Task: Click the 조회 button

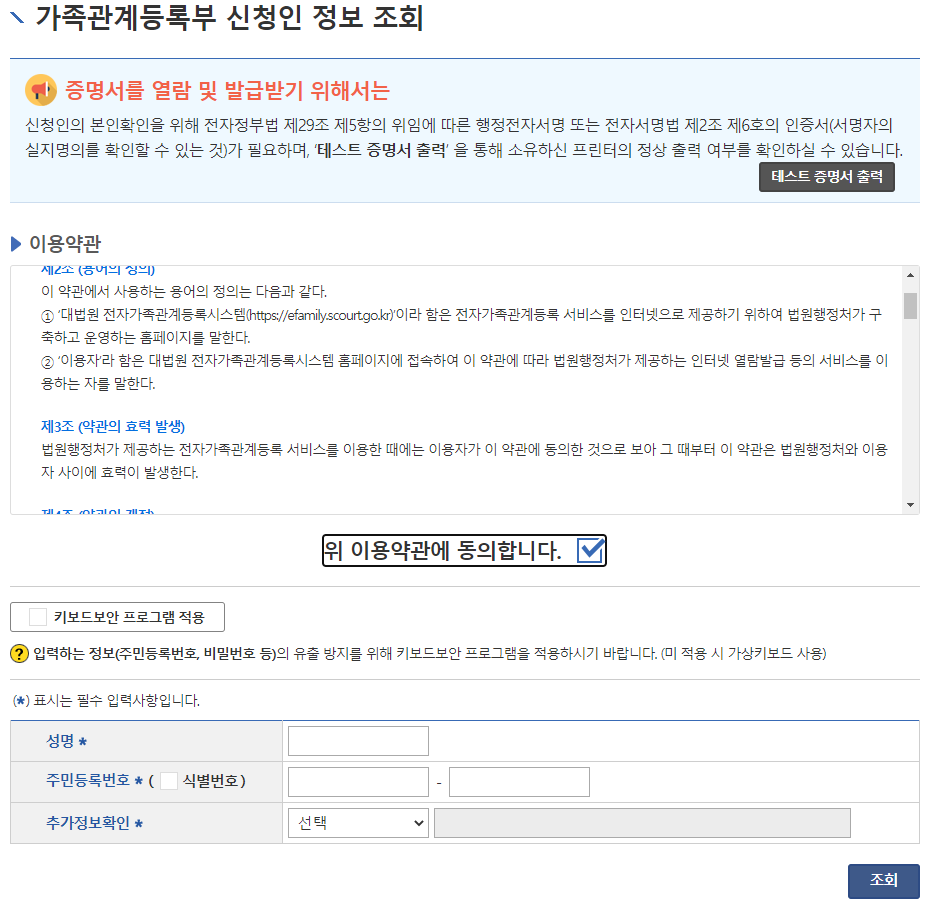Action: [884, 880]
